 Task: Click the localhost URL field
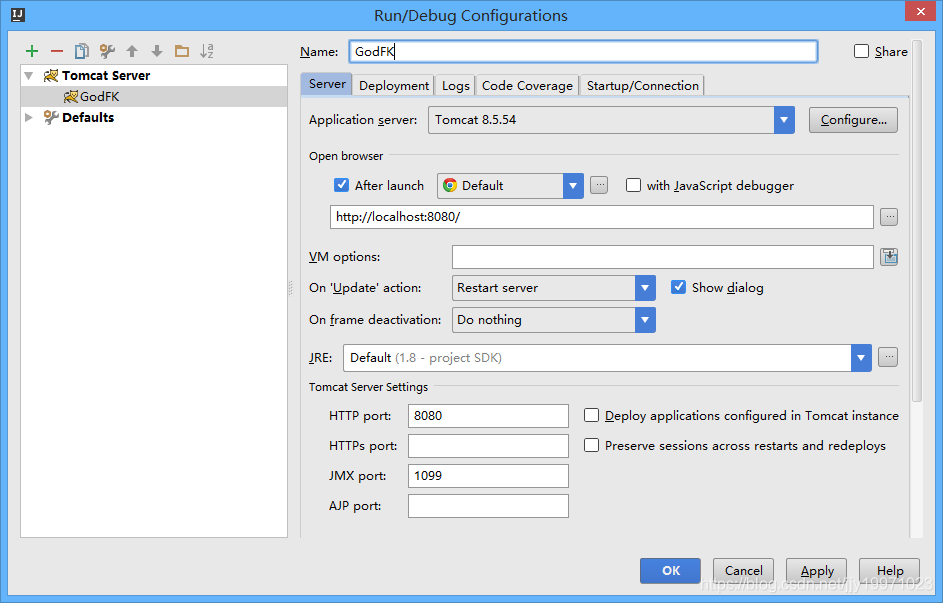click(x=601, y=217)
